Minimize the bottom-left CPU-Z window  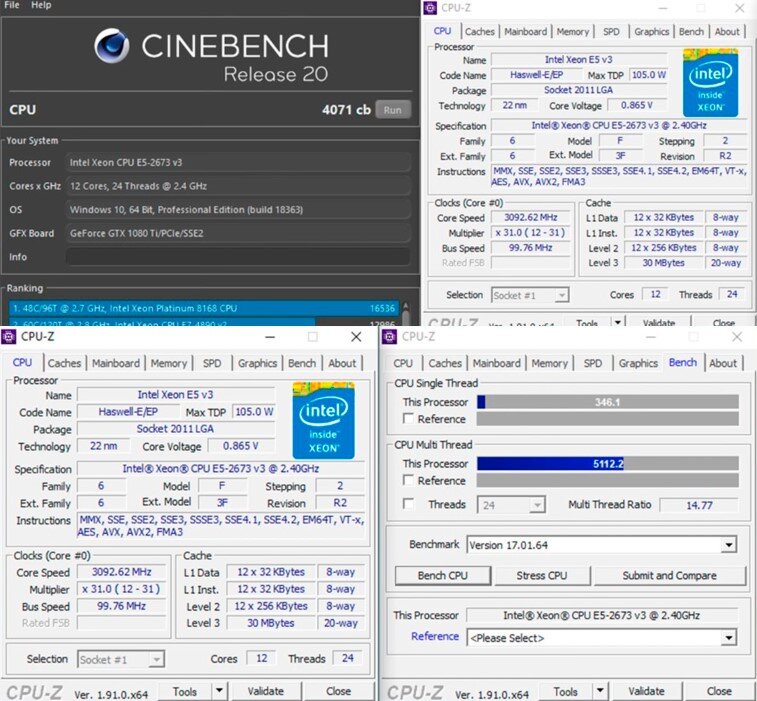point(270,337)
